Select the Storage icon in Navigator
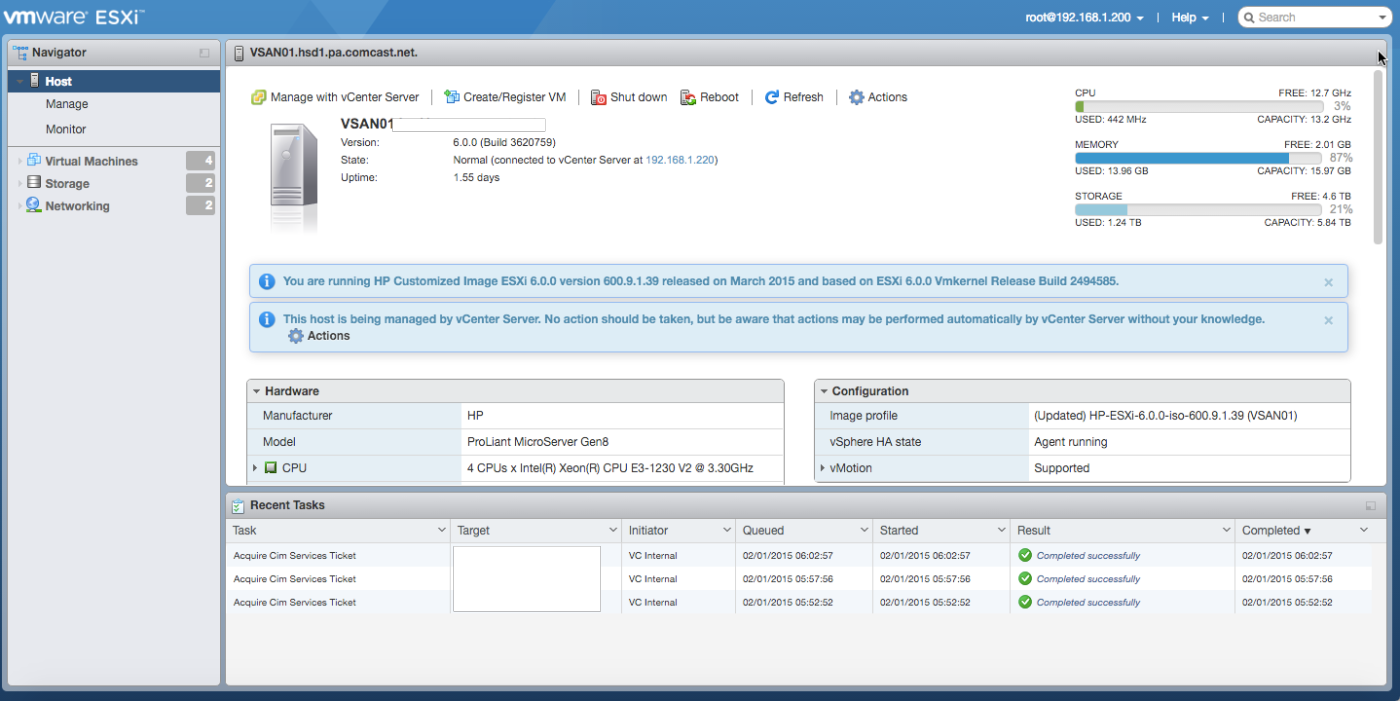 pyautogui.click(x=34, y=183)
